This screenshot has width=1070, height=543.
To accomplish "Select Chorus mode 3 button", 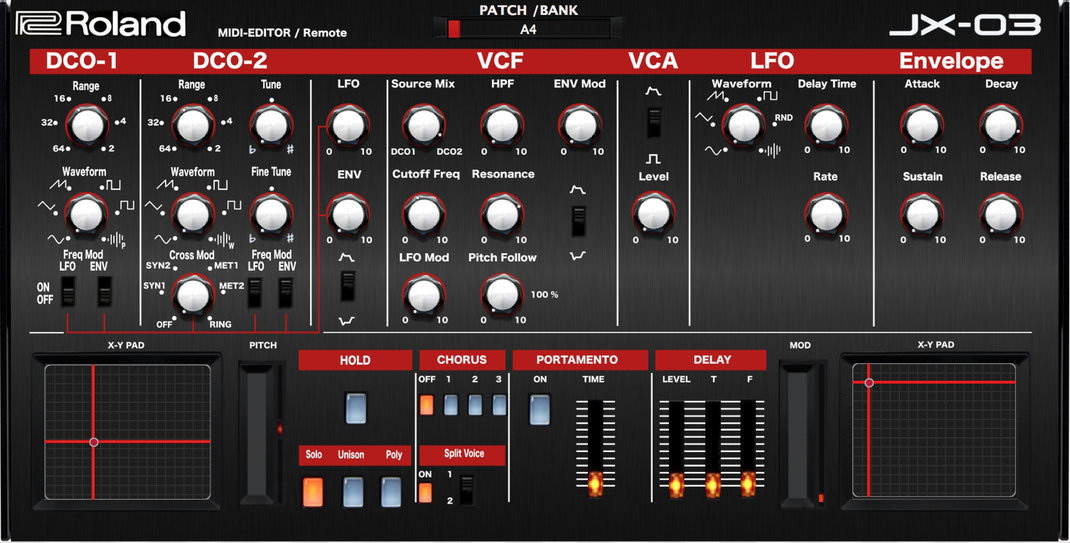I will coord(500,405).
